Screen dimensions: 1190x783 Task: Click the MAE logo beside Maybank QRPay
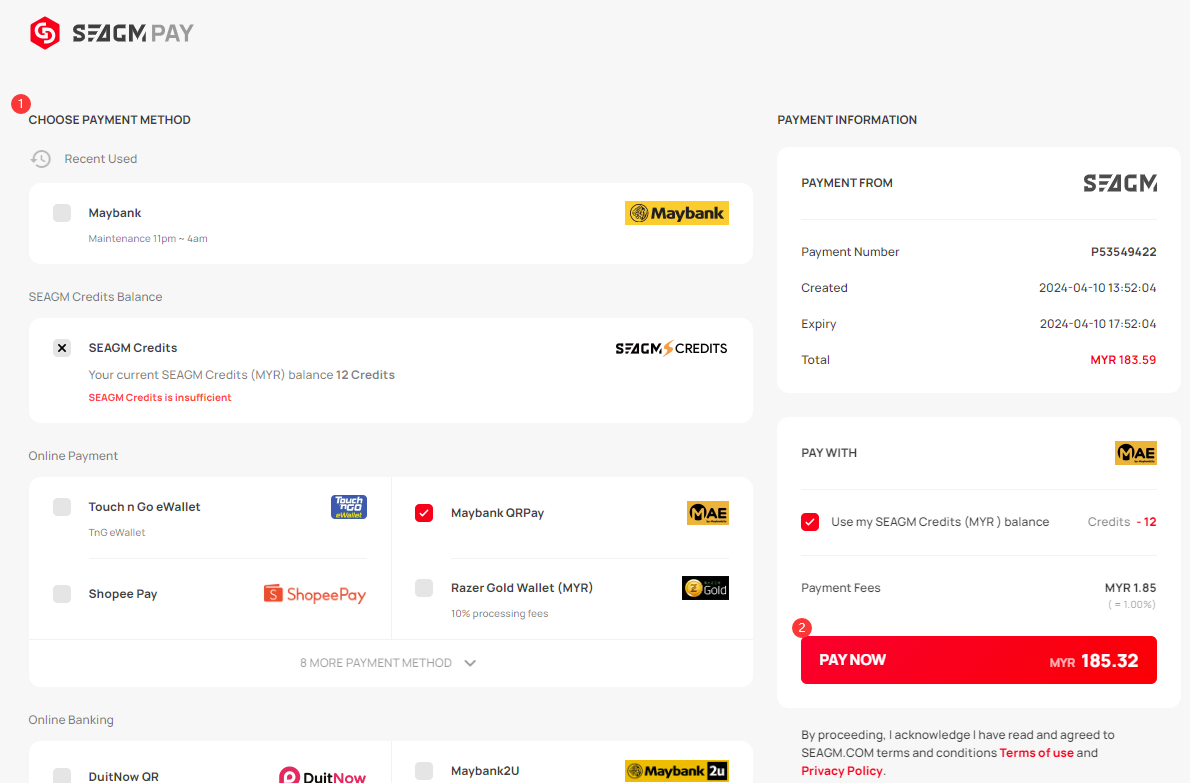[707, 514]
